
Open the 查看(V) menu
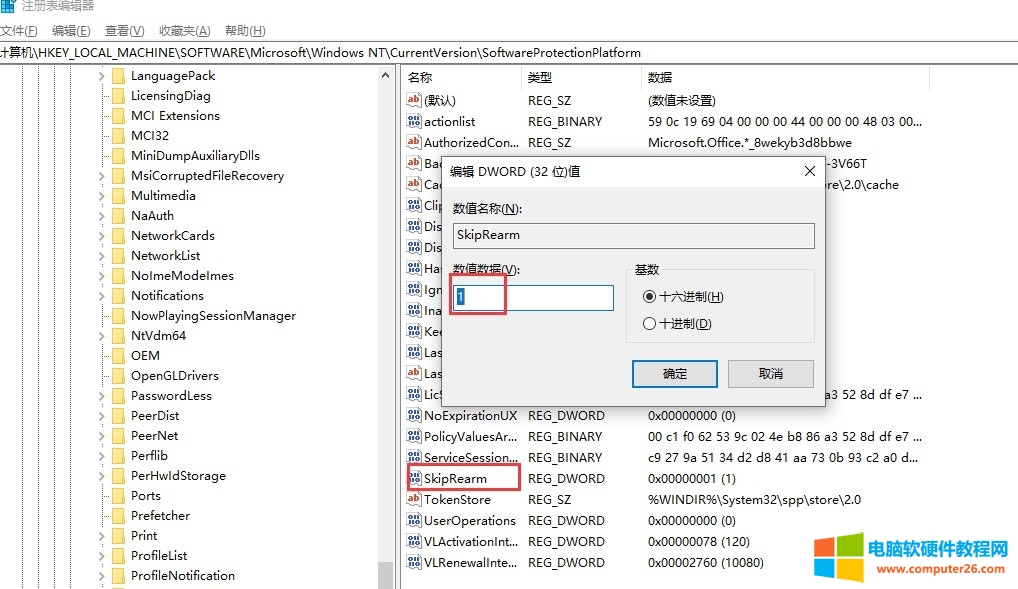click(125, 31)
